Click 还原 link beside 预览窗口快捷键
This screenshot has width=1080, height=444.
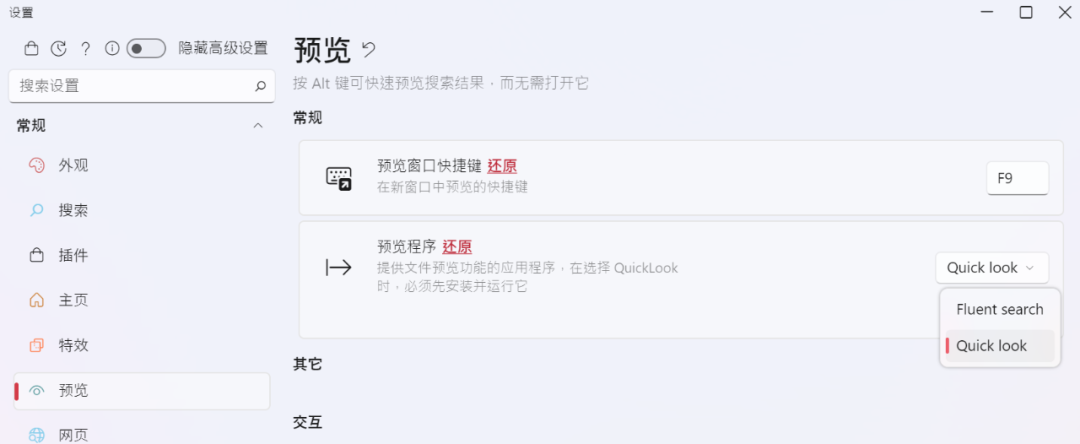(x=502, y=166)
